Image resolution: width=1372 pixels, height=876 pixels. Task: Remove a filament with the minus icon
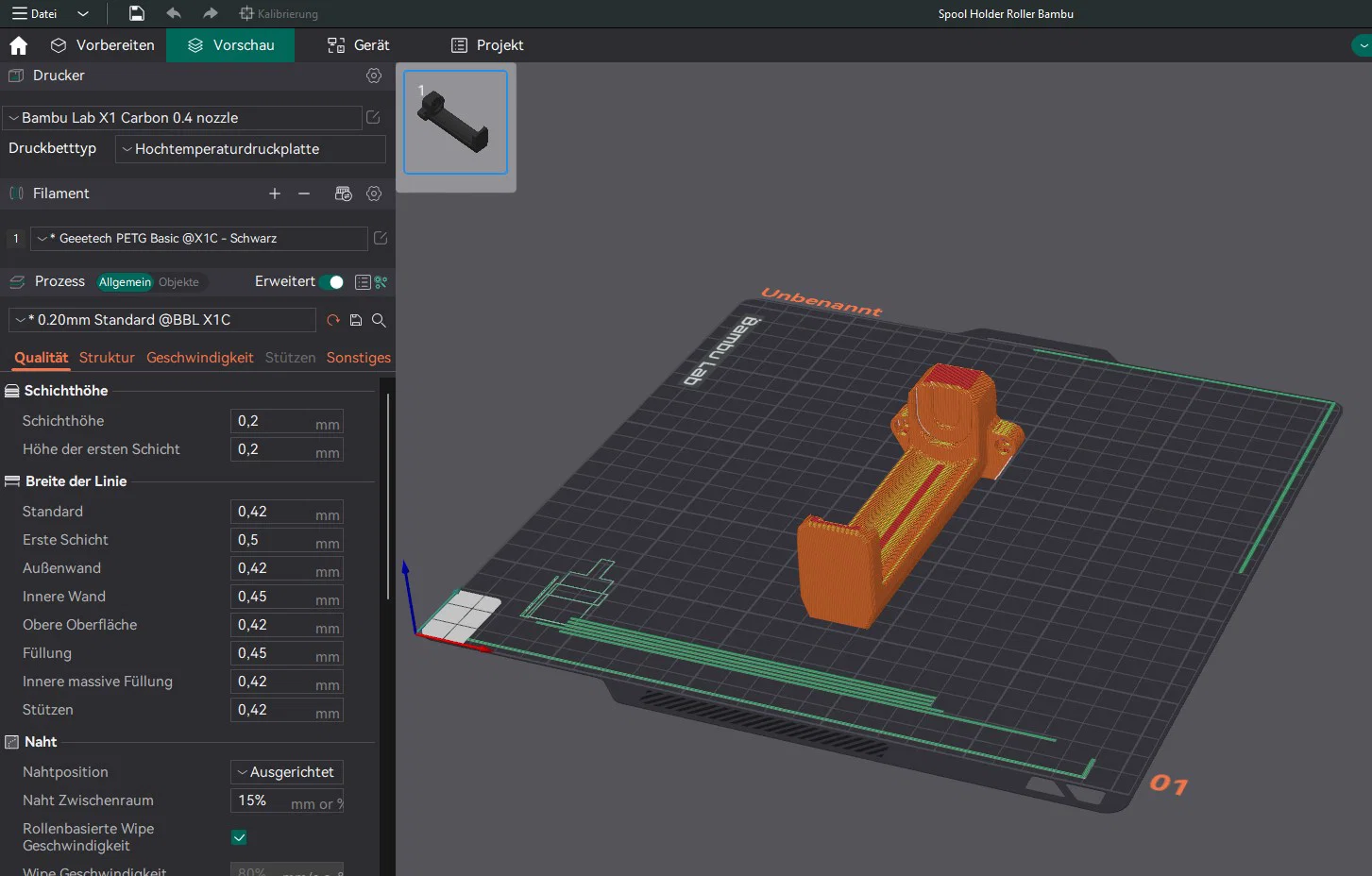304,194
